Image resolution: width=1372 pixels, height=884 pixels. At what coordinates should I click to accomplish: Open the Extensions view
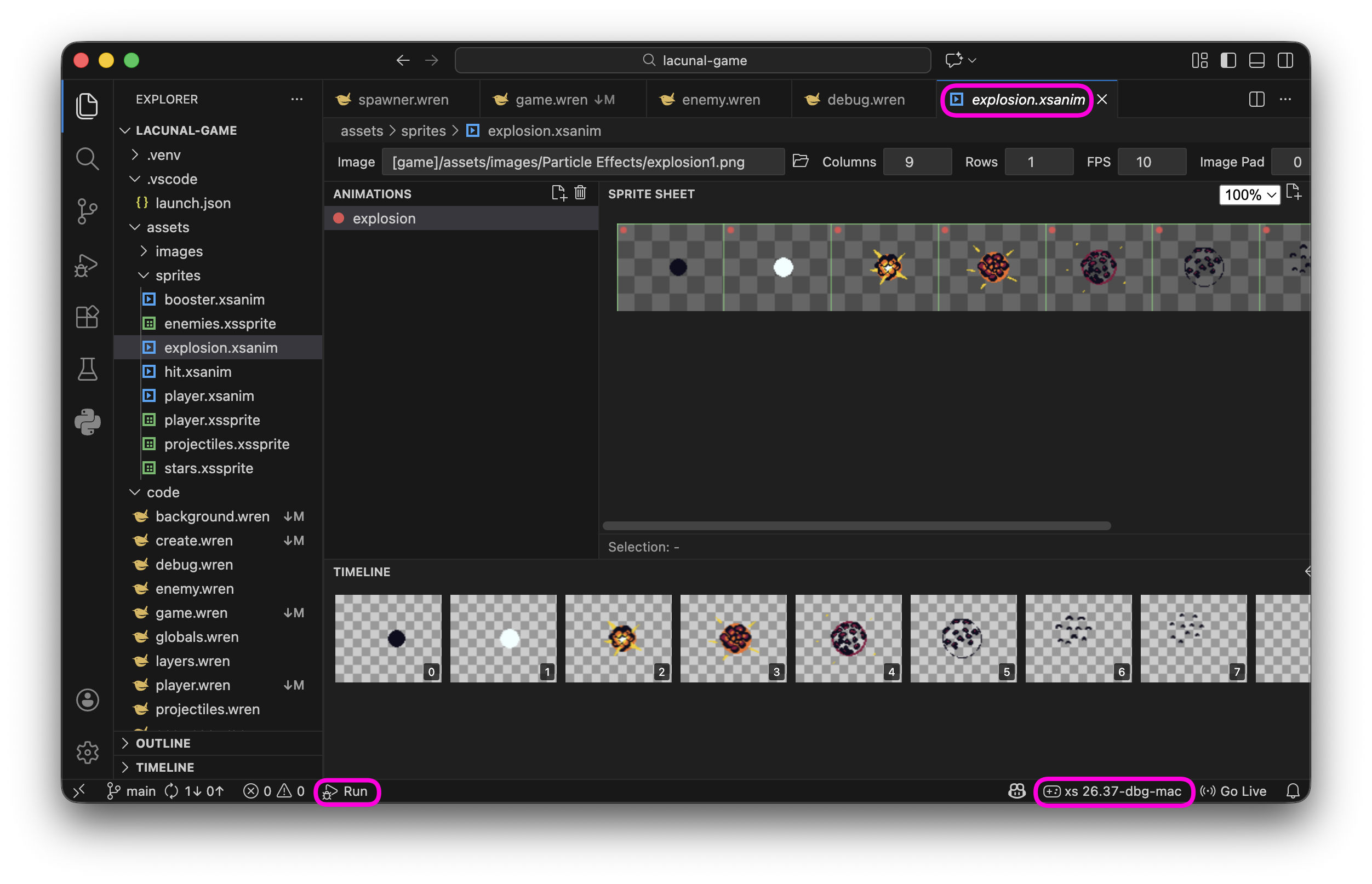tap(87, 317)
